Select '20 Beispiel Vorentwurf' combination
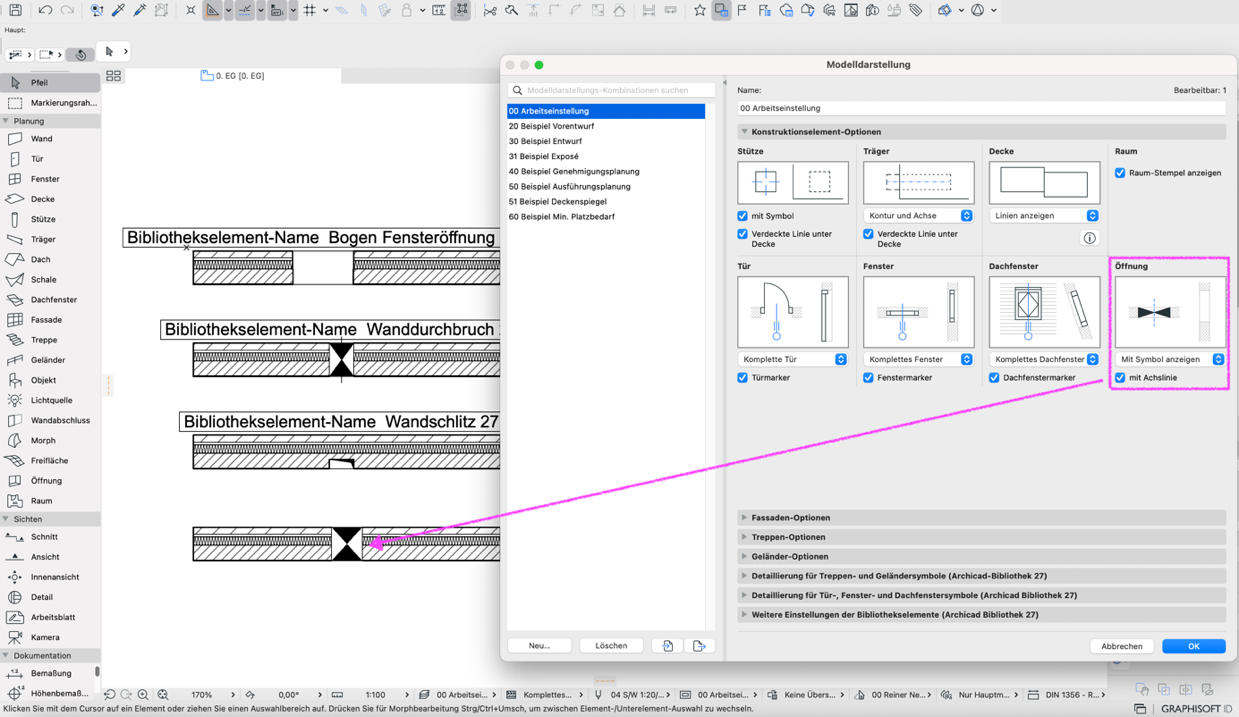 click(x=606, y=126)
